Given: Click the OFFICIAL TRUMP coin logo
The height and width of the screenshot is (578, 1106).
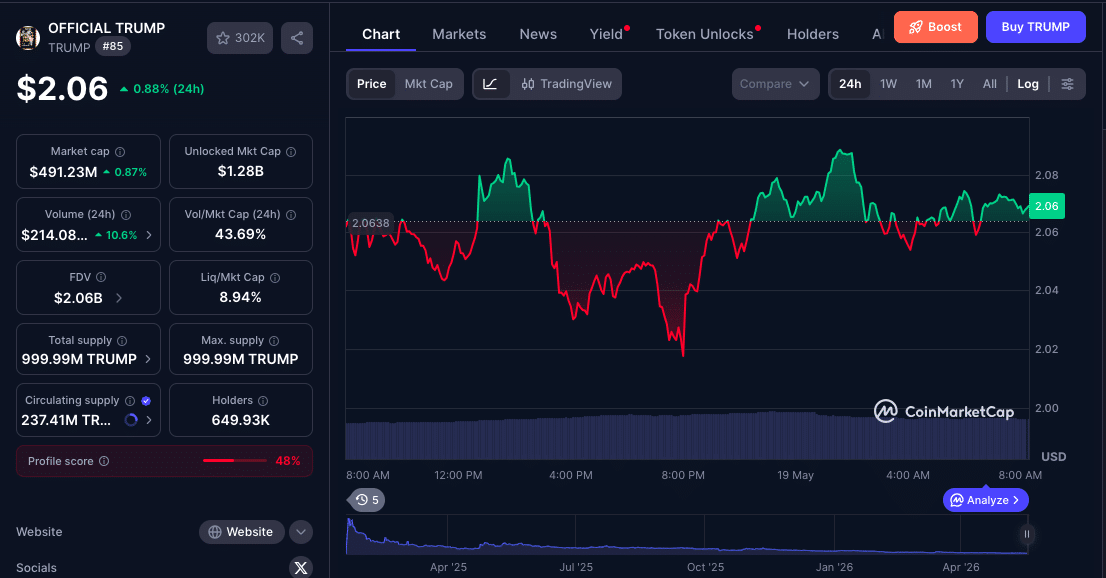Looking at the screenshot, I should click(28, 38).
